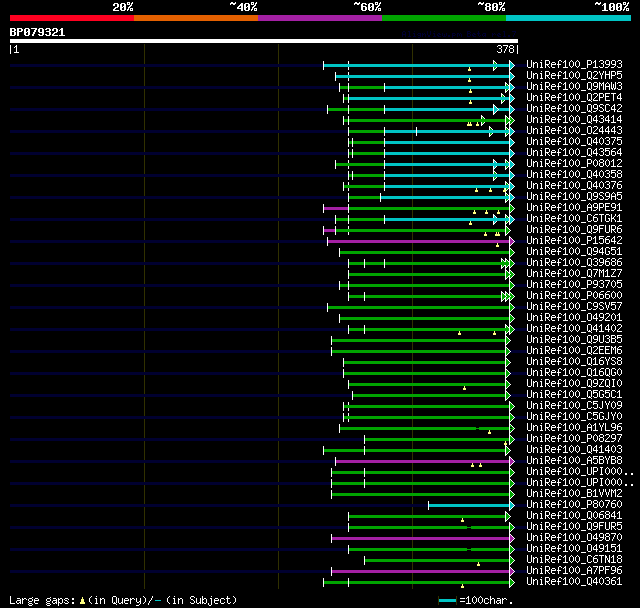Select the UniRef100_Q41403 label
This screenshot has width=640, height=608.
point(574,450)
